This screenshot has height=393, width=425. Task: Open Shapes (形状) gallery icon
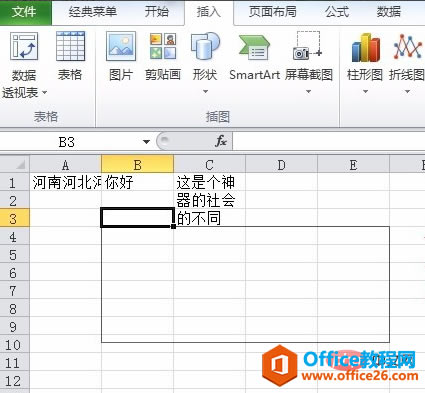pos(205,46)
